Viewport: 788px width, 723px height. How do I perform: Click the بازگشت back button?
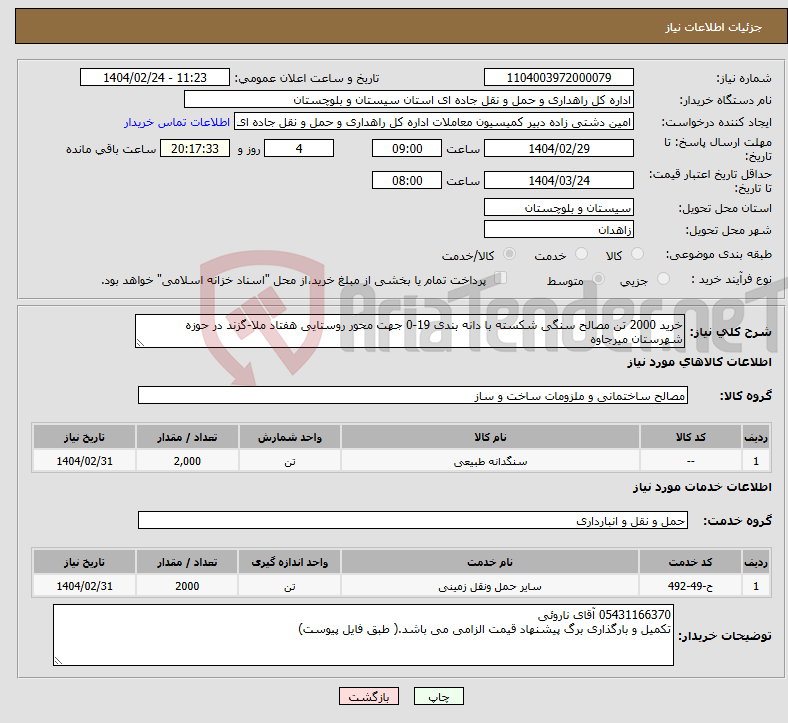point(369,696)
